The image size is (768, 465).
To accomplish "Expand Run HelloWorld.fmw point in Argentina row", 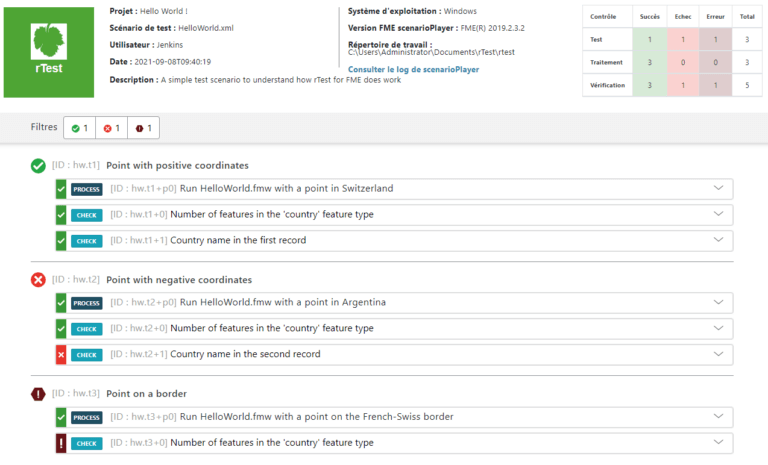I will pyautogui.click(x=718, y=302).
